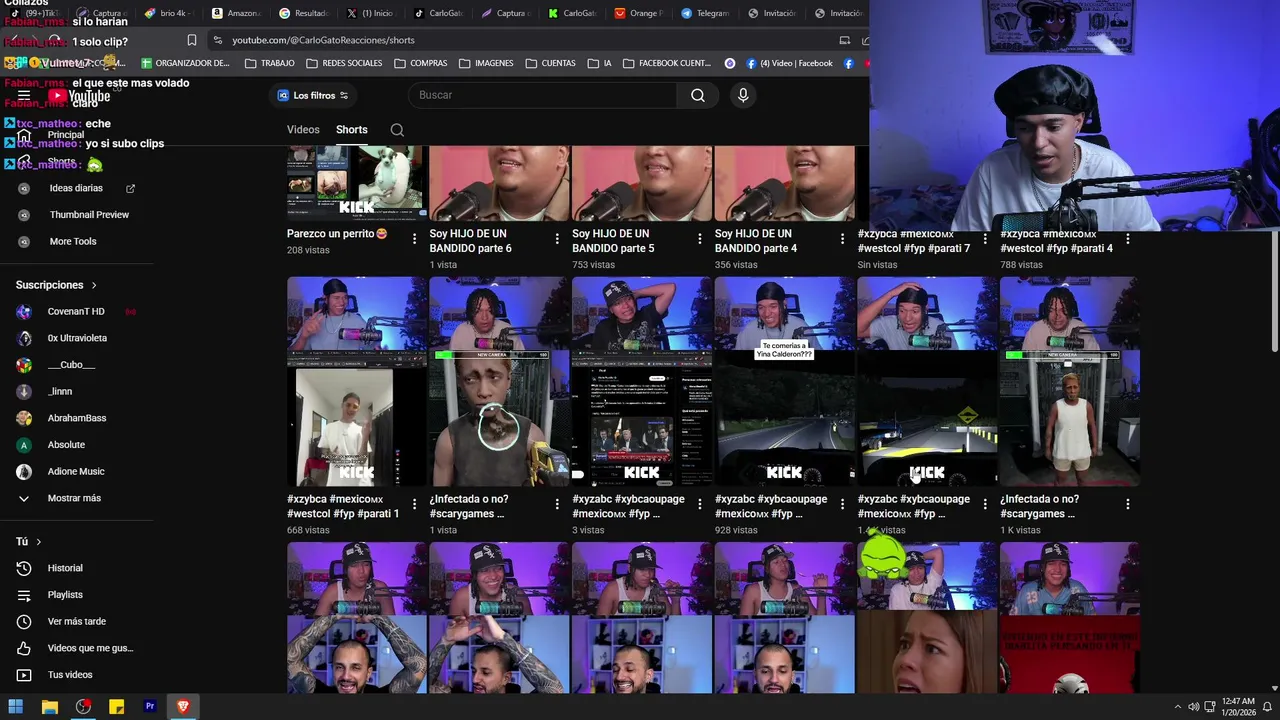Open ORGANIZADOR DE... bookmark
Image resolution: width=1280 pixels, height=720 pixels.
pyautogui.click(x=186, y=63)
